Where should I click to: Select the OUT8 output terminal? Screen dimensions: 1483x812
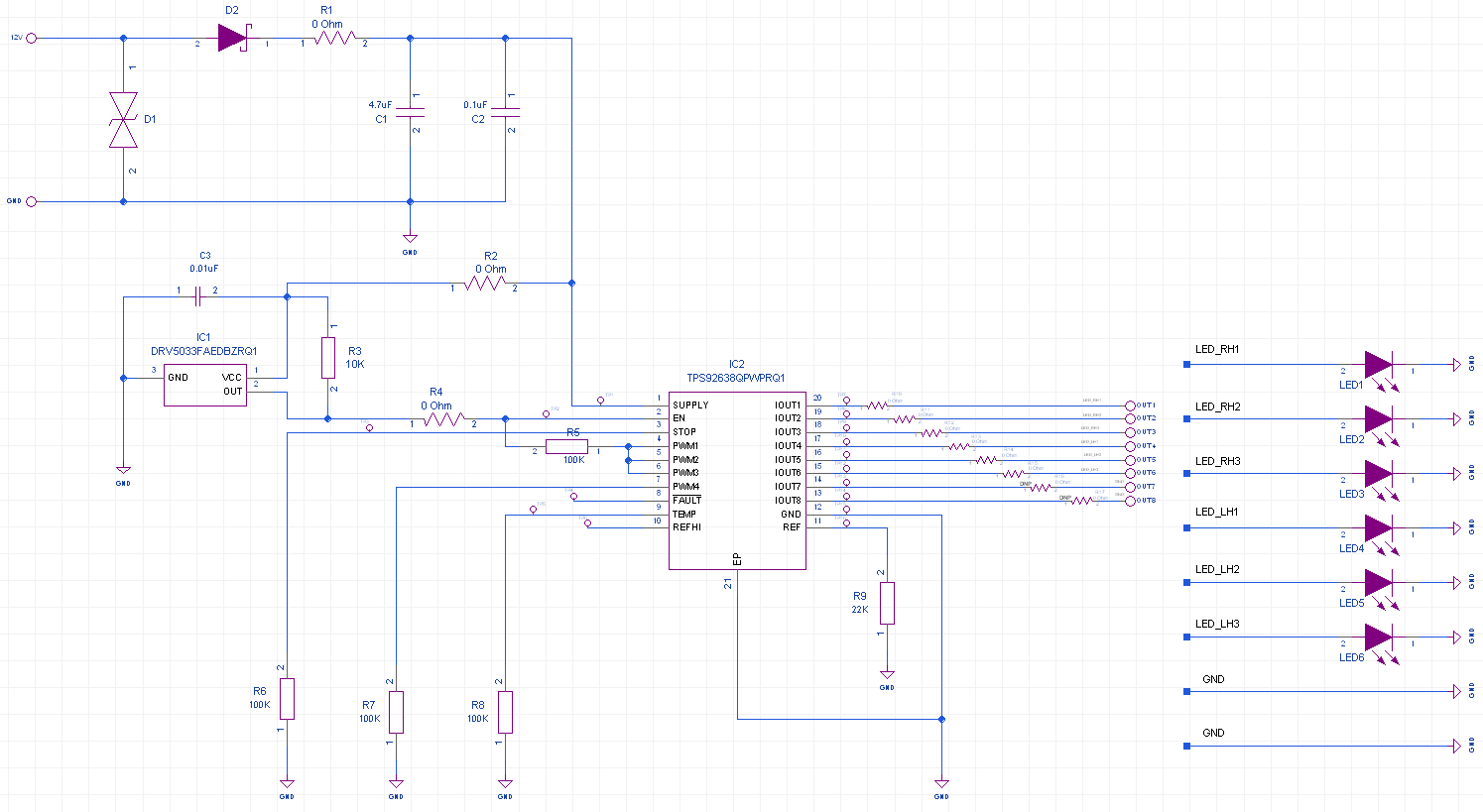pyautogui.click(x=1130, y=501)
